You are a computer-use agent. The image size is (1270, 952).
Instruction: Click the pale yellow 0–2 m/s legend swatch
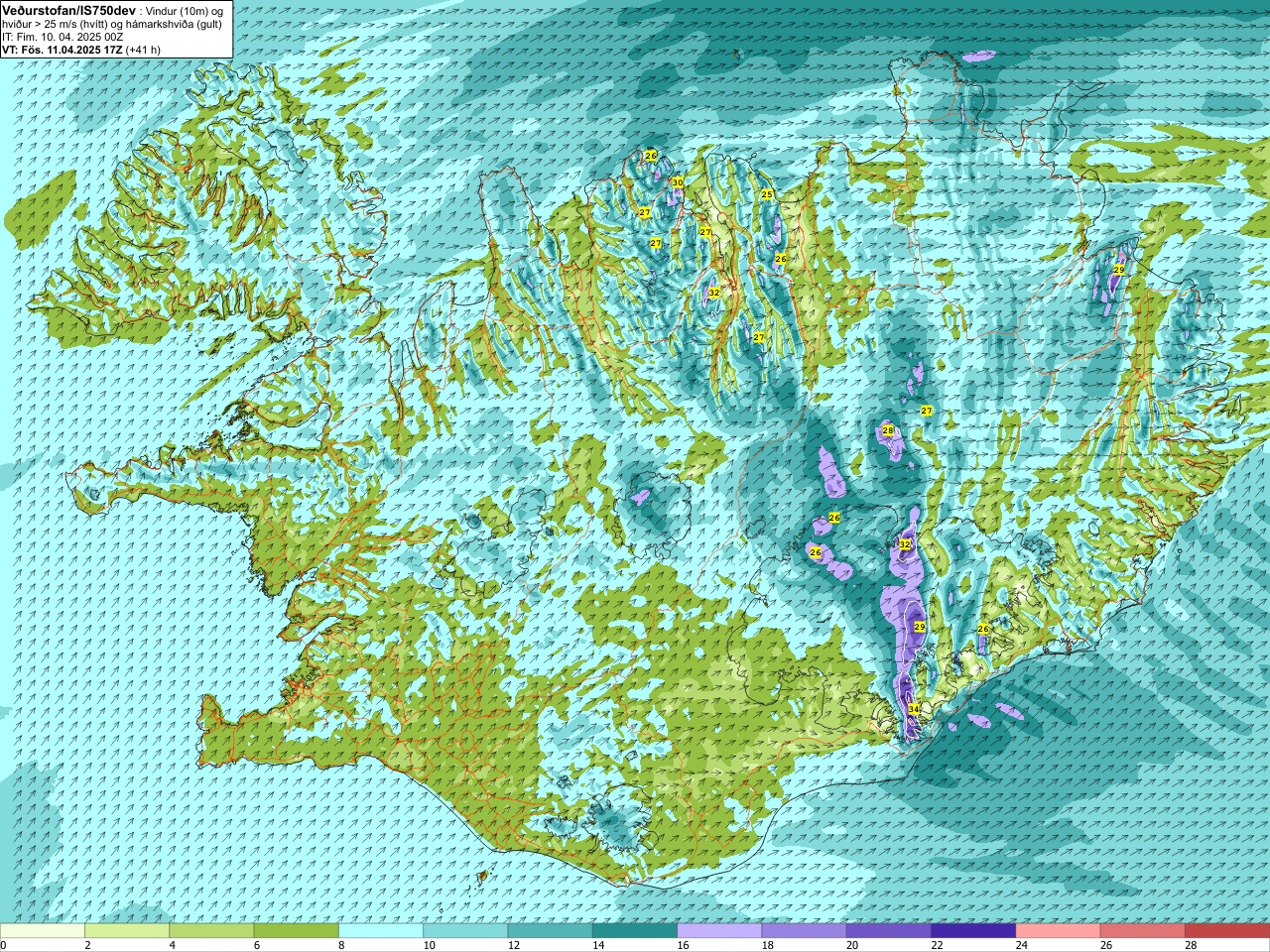tap(43, 931)
